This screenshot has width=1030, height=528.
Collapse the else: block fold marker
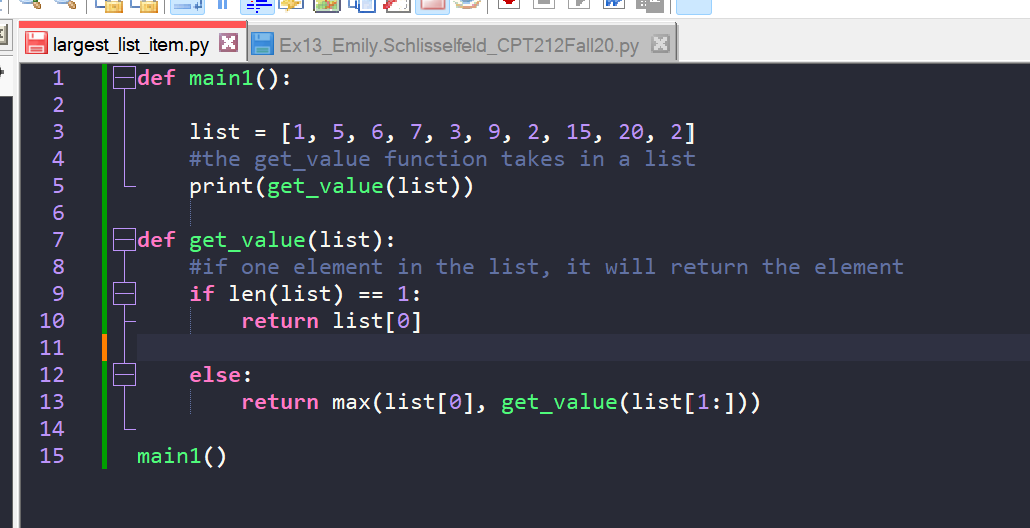pos(124,374)
